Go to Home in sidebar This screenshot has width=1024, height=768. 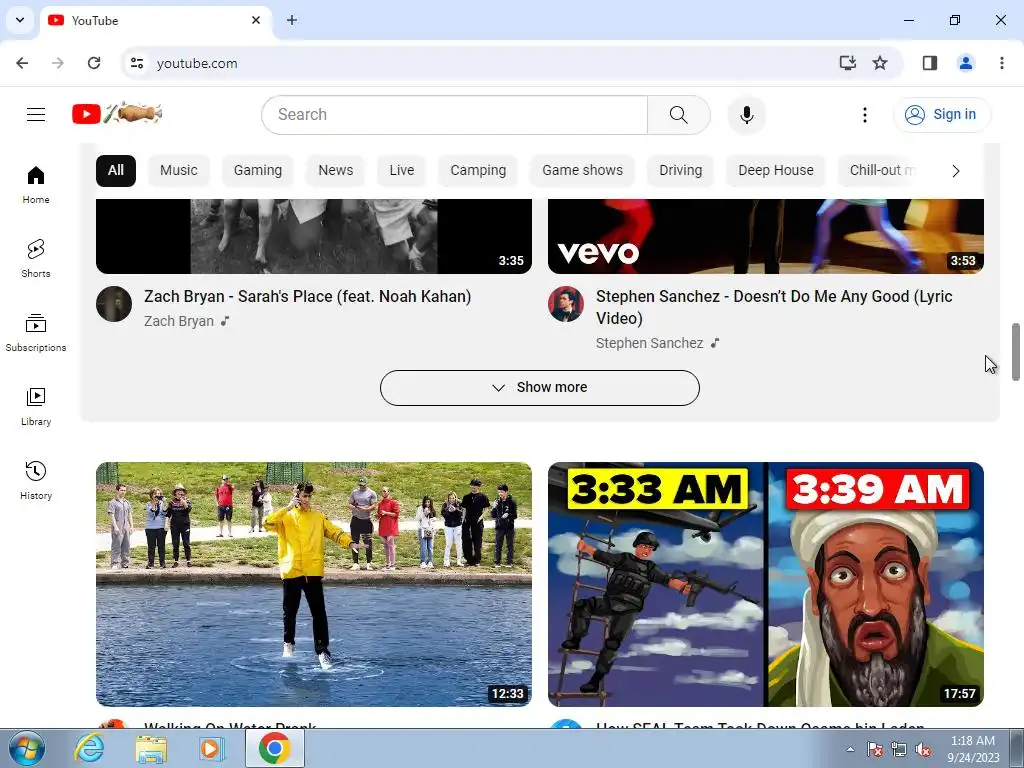pos(36,184)
